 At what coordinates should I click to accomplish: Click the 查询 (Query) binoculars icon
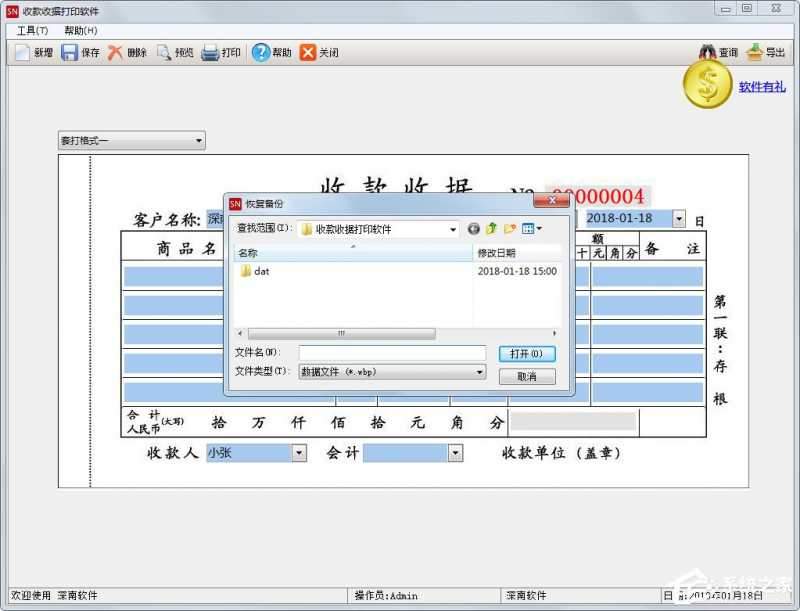[707, 52]
